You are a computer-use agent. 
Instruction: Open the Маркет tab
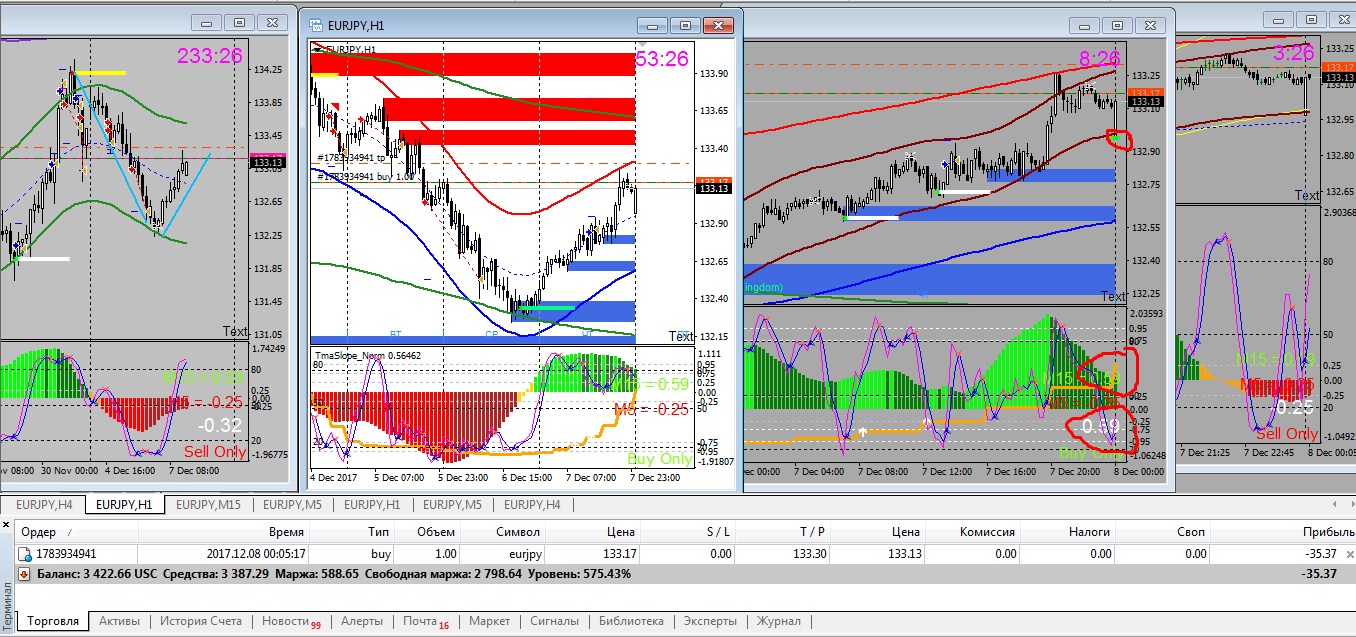point(489,621)
